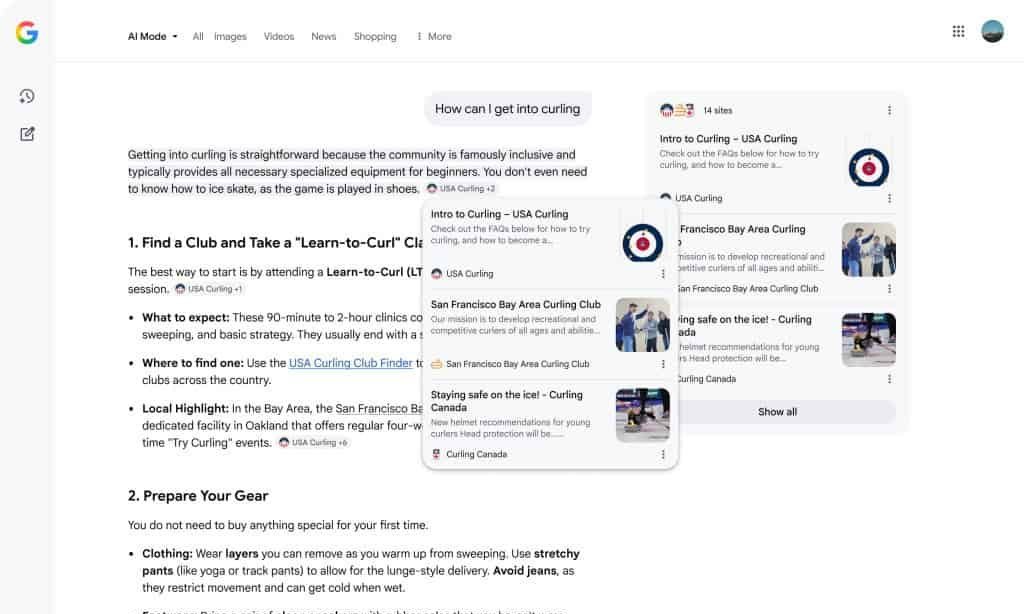The height and width of the screenshot is (614, 1024).
Task: Switch to the Images tab
Action: (x=230, y=37)
